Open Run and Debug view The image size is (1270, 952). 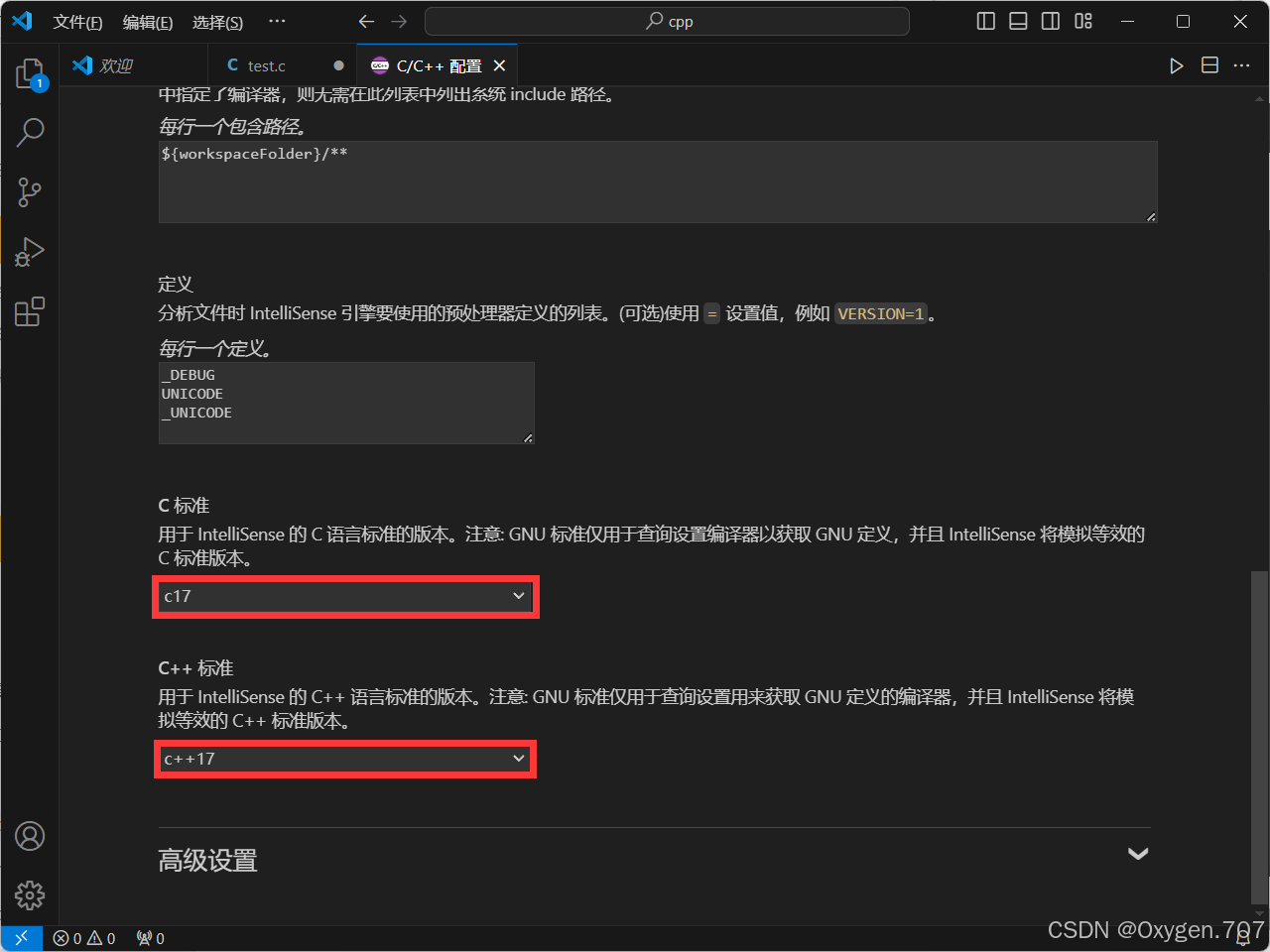pos(30,252)
